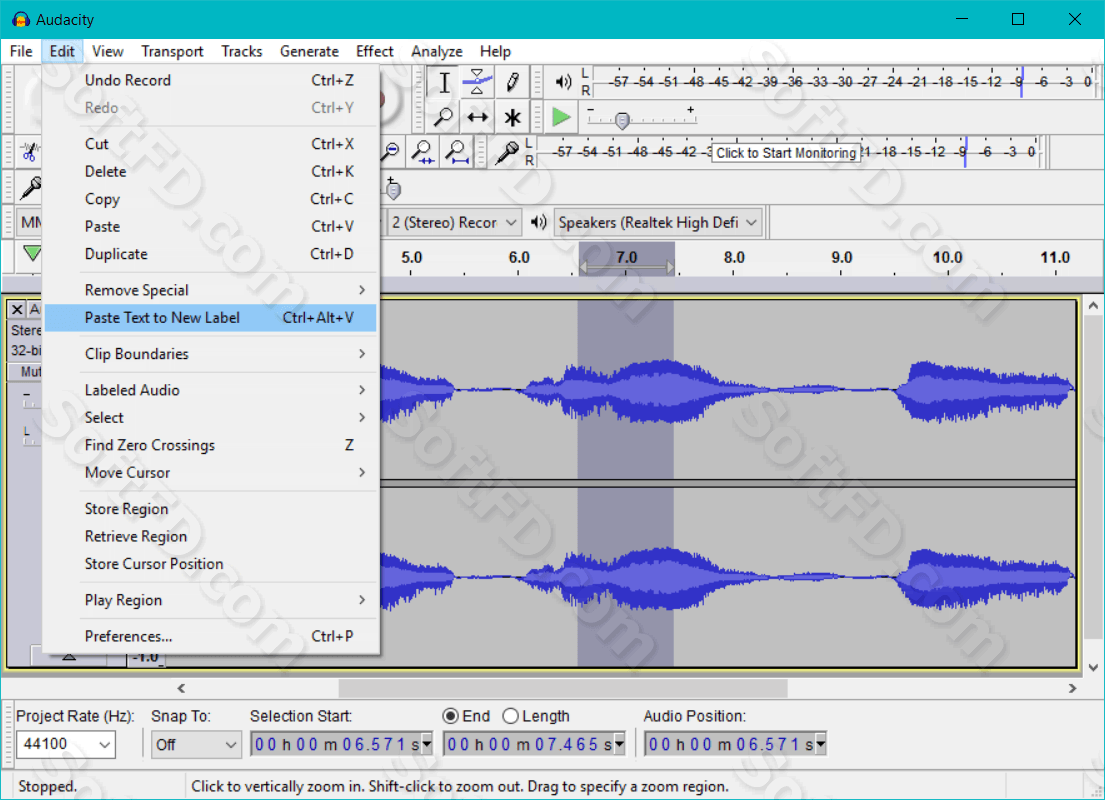Expand the Clip Boundaries submenu
The image size is (1105, 800).
coord(211,354)
